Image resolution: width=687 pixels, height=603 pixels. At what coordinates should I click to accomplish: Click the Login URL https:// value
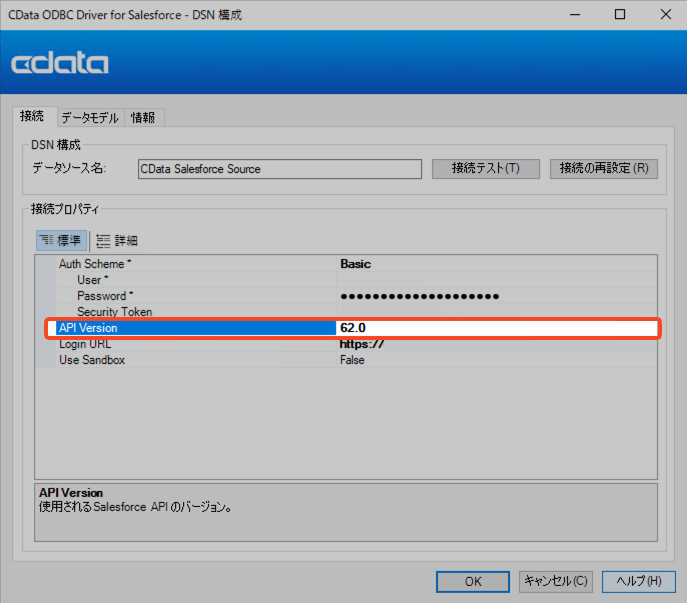(361, 344)
